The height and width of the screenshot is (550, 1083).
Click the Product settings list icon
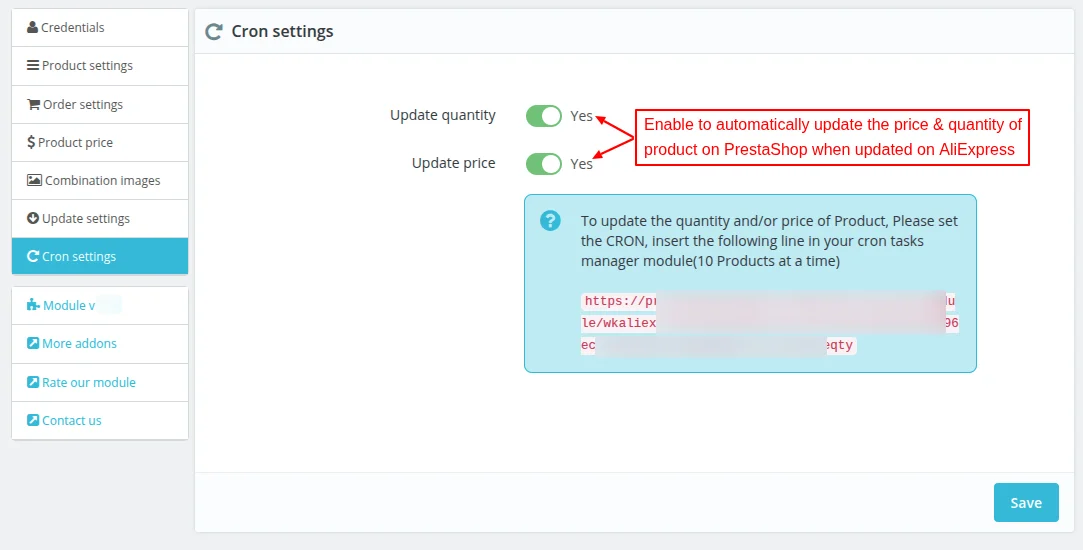coord(33,66)
